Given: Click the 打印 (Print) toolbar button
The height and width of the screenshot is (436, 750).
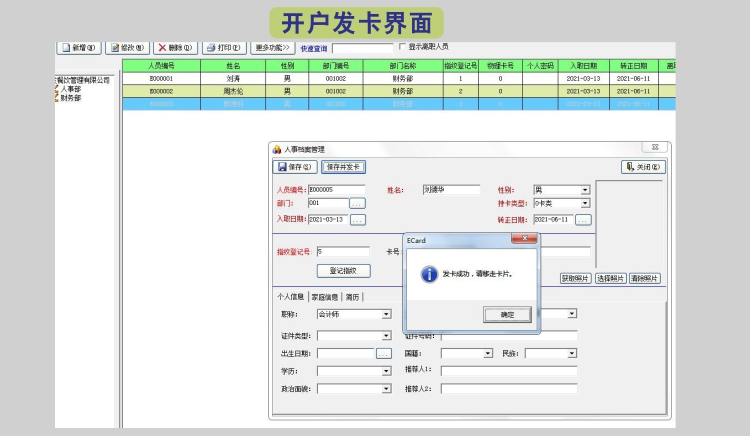Looking at the screenshot, I should coord(223,47).
